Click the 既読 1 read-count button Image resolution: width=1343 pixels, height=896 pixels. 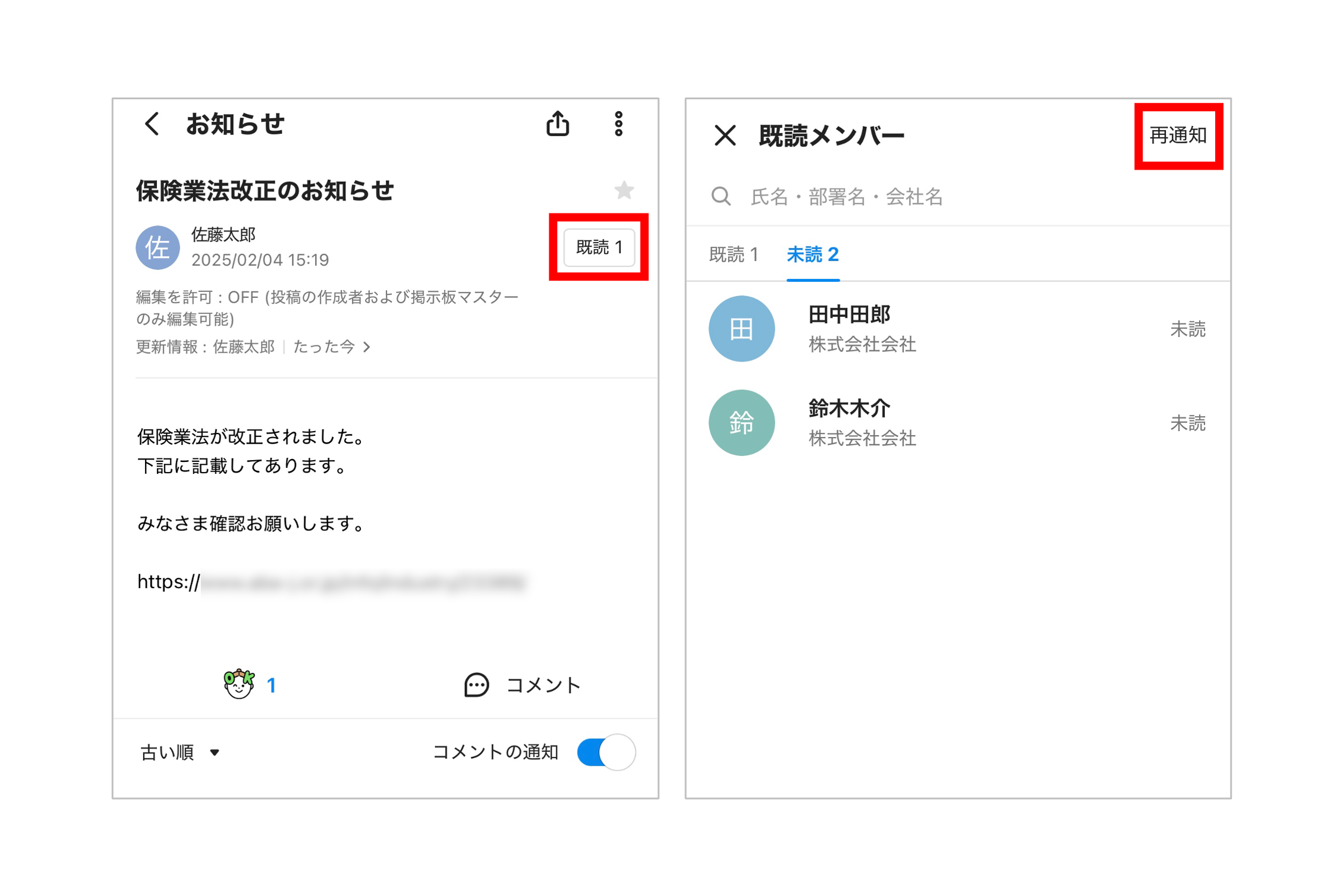(x=599, y=247)
